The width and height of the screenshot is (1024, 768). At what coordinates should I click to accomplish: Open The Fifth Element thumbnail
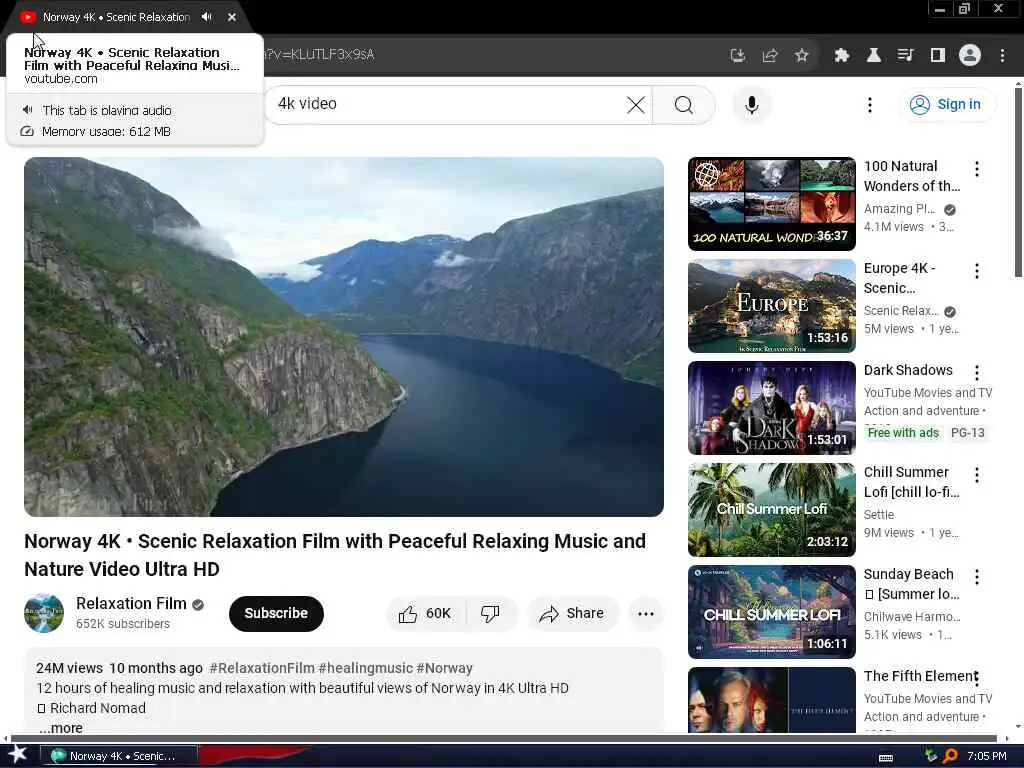pos(771,699)
